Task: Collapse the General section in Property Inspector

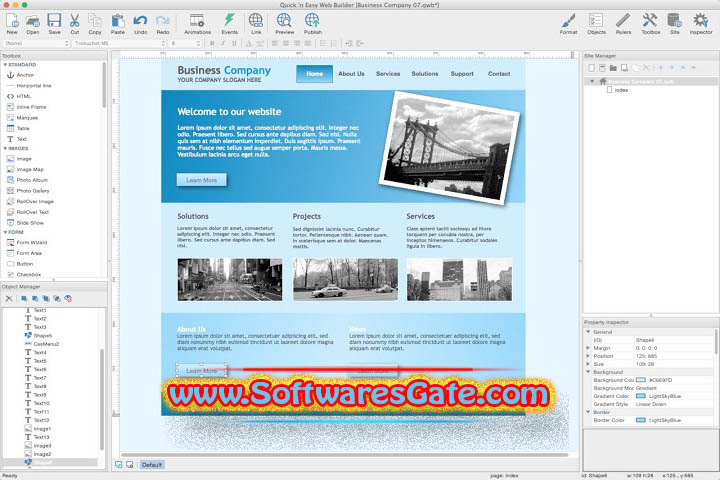Action: pyautogui.click(x=588, y=332)
